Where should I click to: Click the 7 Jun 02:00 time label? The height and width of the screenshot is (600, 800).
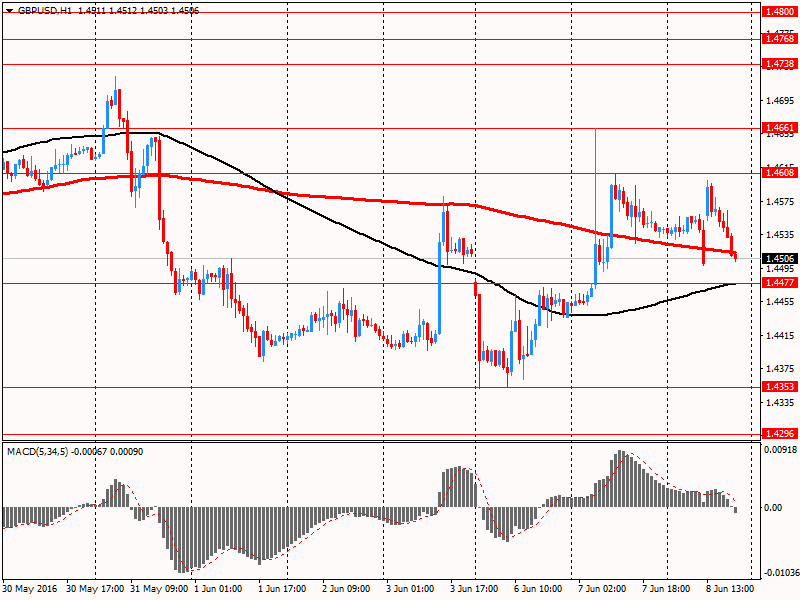[x=602, y=589]
